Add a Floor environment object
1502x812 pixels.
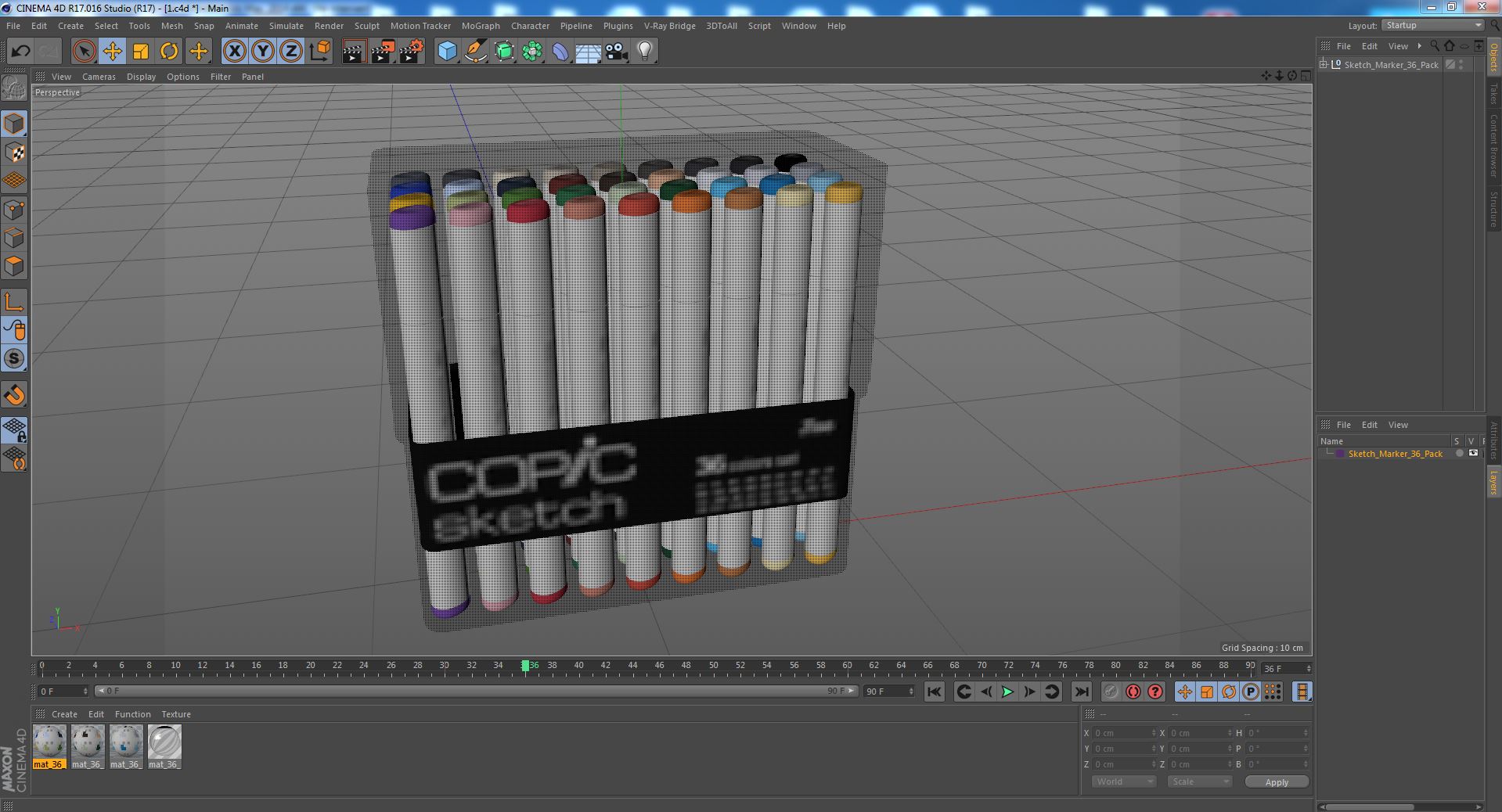coord(589,52)
